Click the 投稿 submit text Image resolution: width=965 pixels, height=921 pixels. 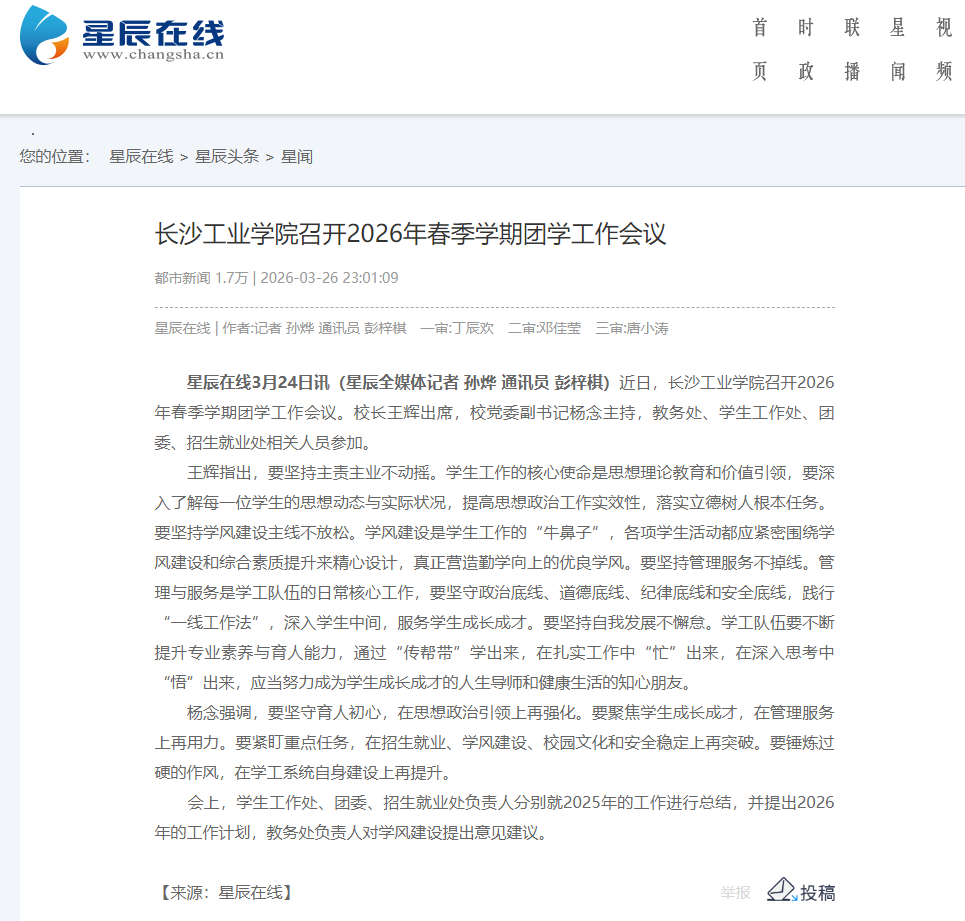818,893
